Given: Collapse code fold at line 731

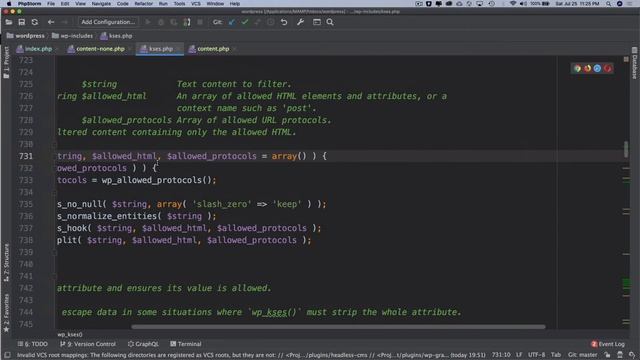Looking at the screenshot, I should [54, 156].
